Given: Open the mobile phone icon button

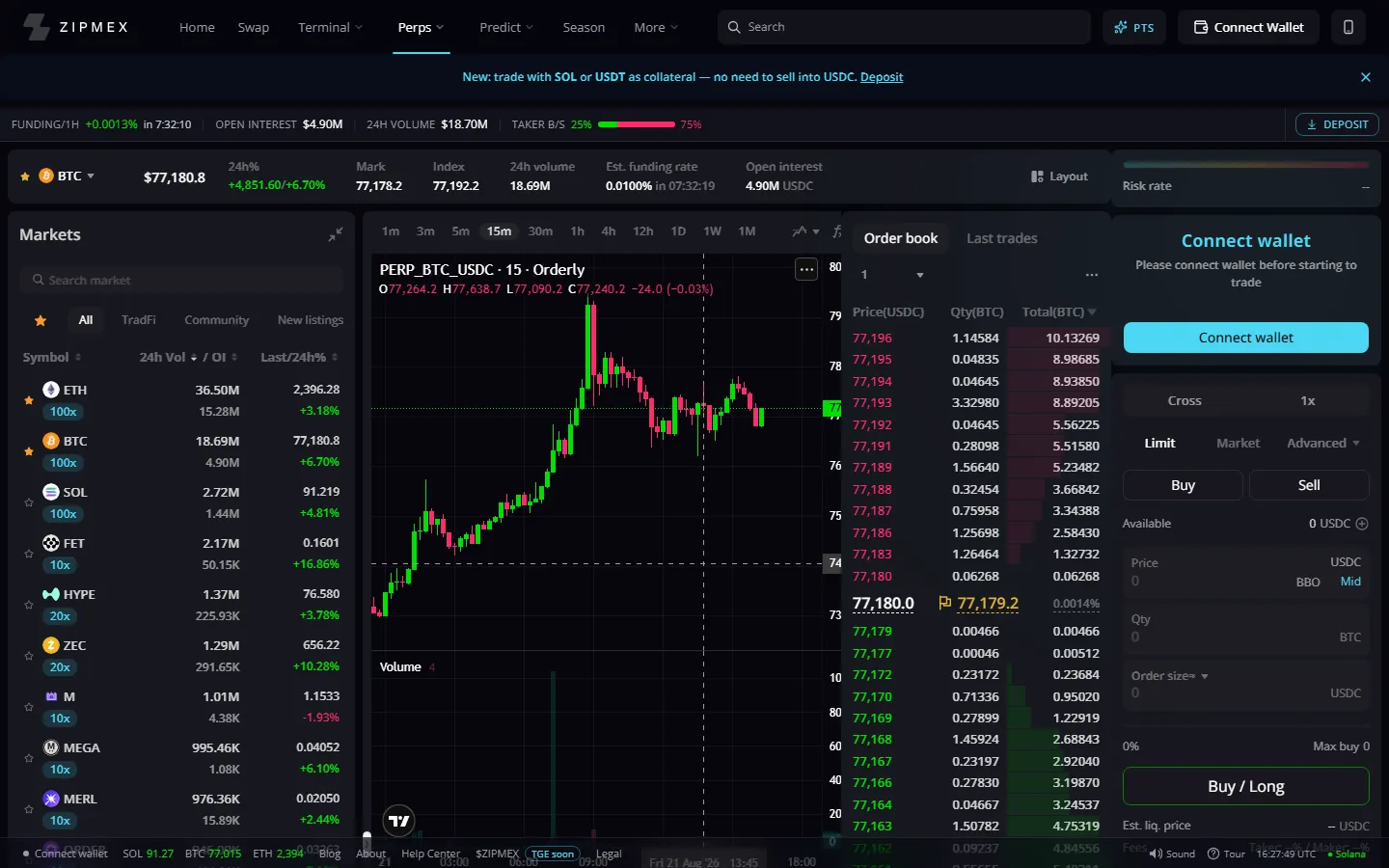Looking at the screenshot, I should 1348,27.
